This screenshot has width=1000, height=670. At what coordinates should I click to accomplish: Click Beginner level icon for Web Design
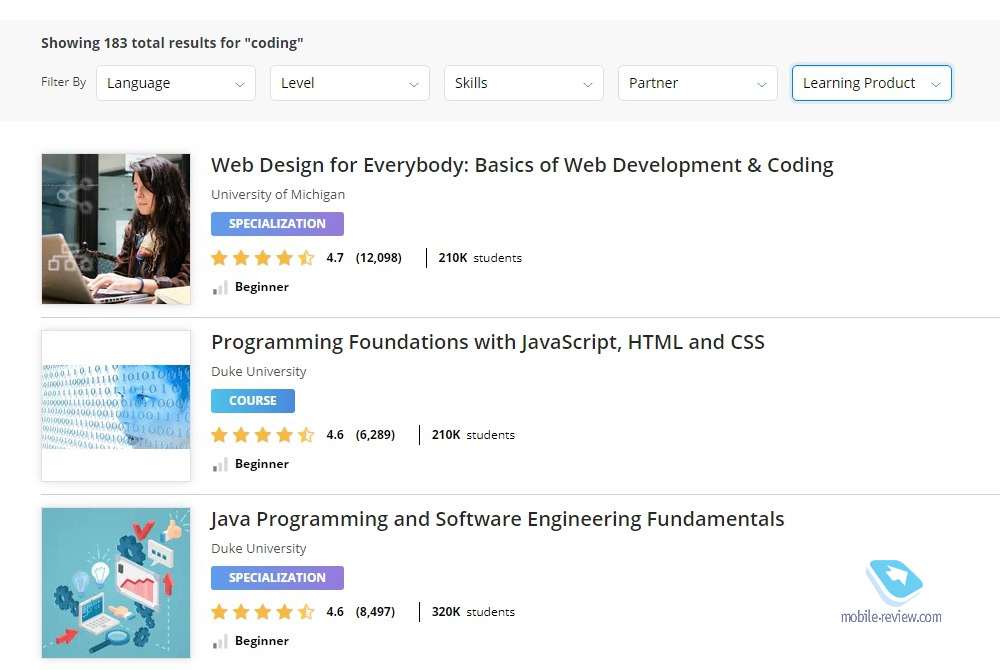point(220,288)
